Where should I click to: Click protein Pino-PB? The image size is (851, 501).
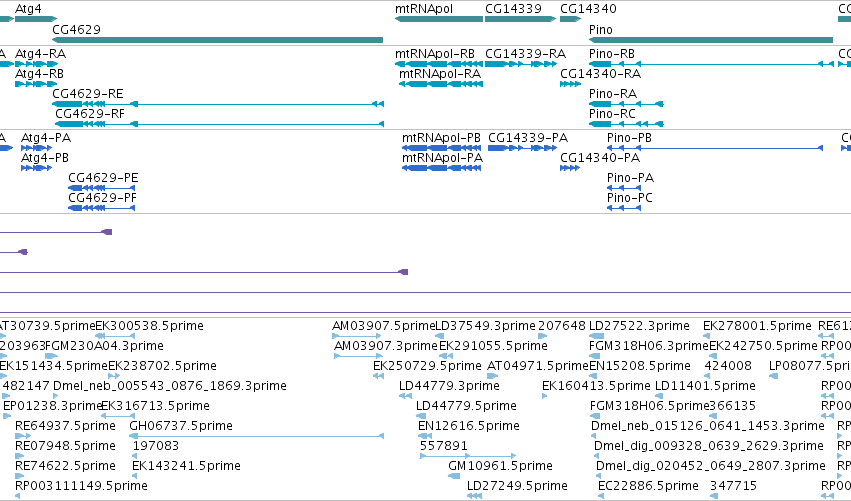[x=629, y=138]
